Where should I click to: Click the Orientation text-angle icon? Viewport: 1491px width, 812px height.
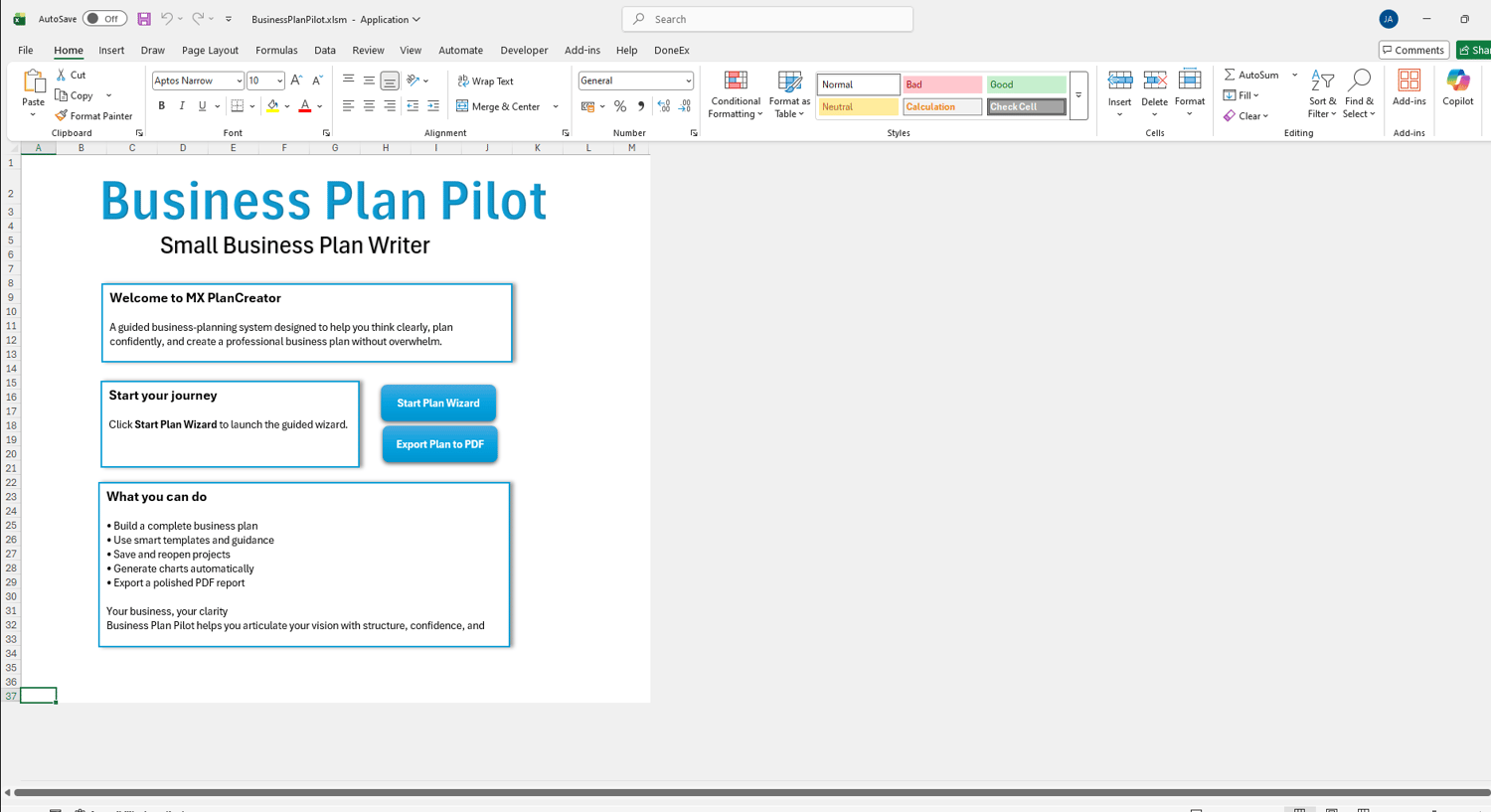pyautogui.click(x=414, y=81)
